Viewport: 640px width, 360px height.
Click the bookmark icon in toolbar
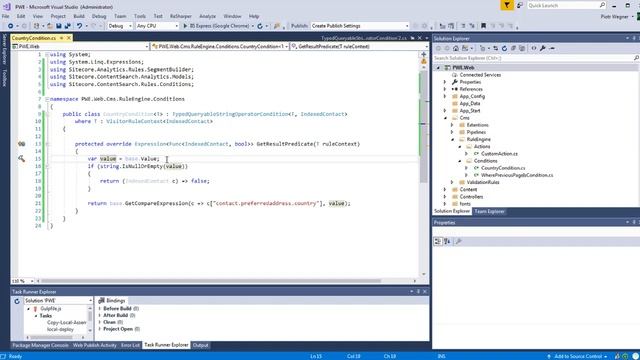pos(483,26)
